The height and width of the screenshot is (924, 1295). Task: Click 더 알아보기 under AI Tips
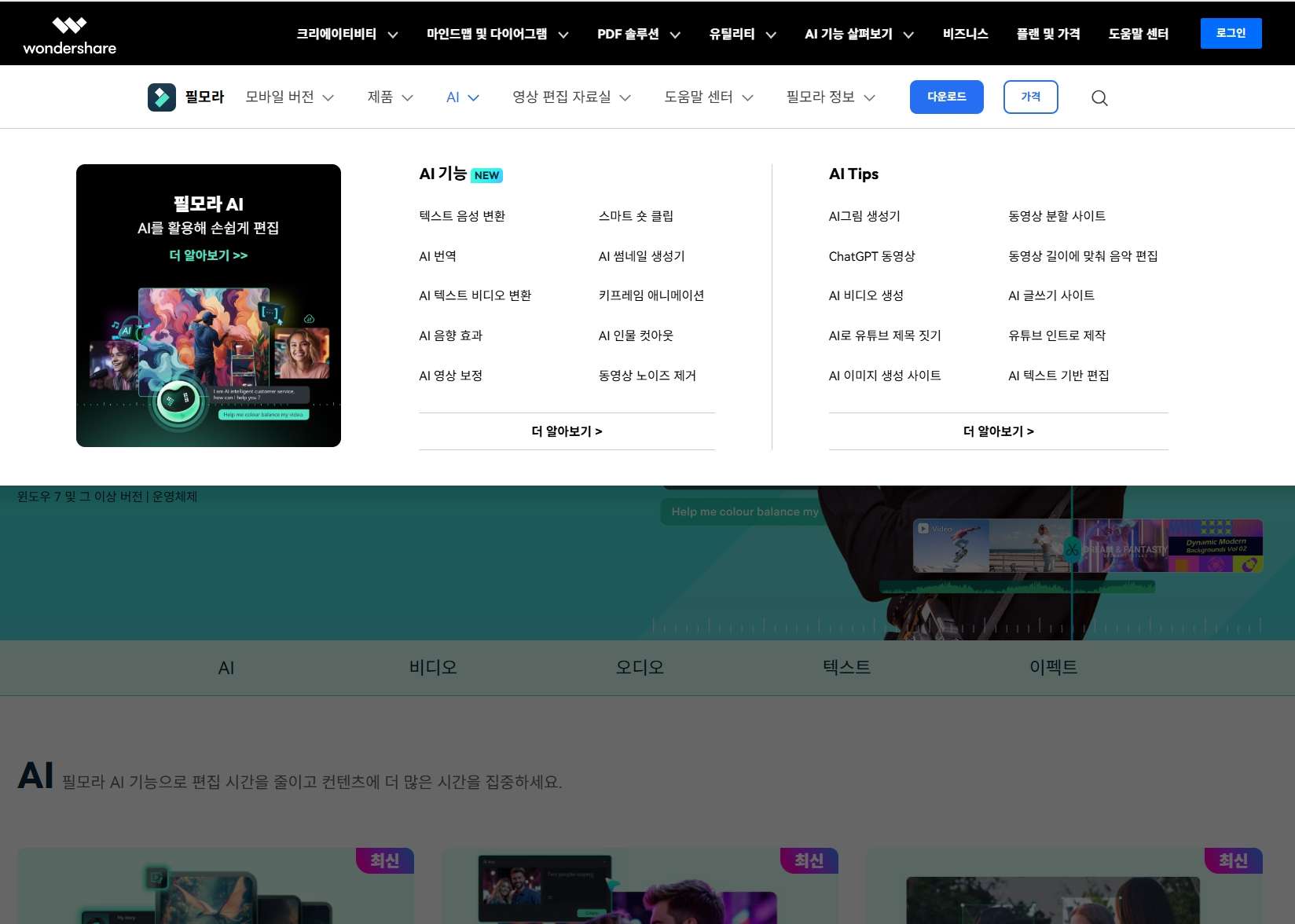point(999,431)
